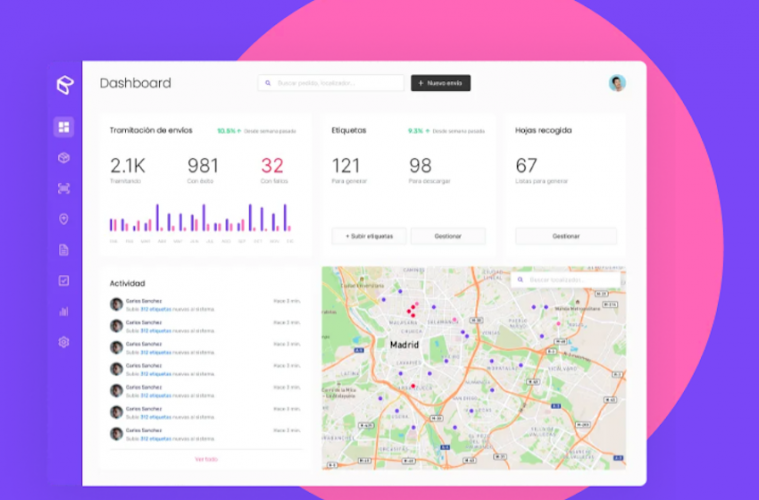
Task: Click the magnifier icon in the map search box
Action: [520, 280]
